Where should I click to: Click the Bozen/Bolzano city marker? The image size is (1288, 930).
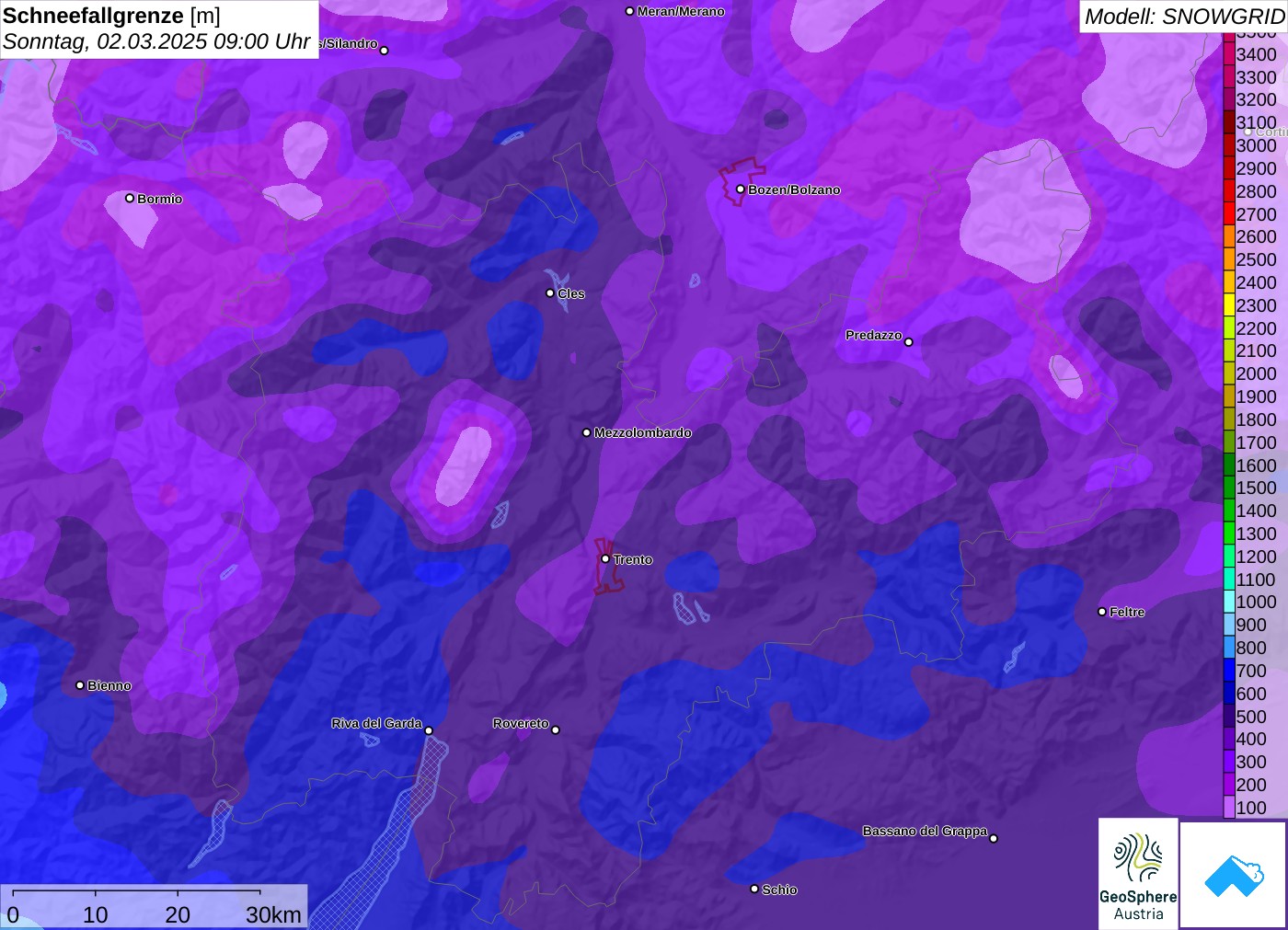pos(740,189)
